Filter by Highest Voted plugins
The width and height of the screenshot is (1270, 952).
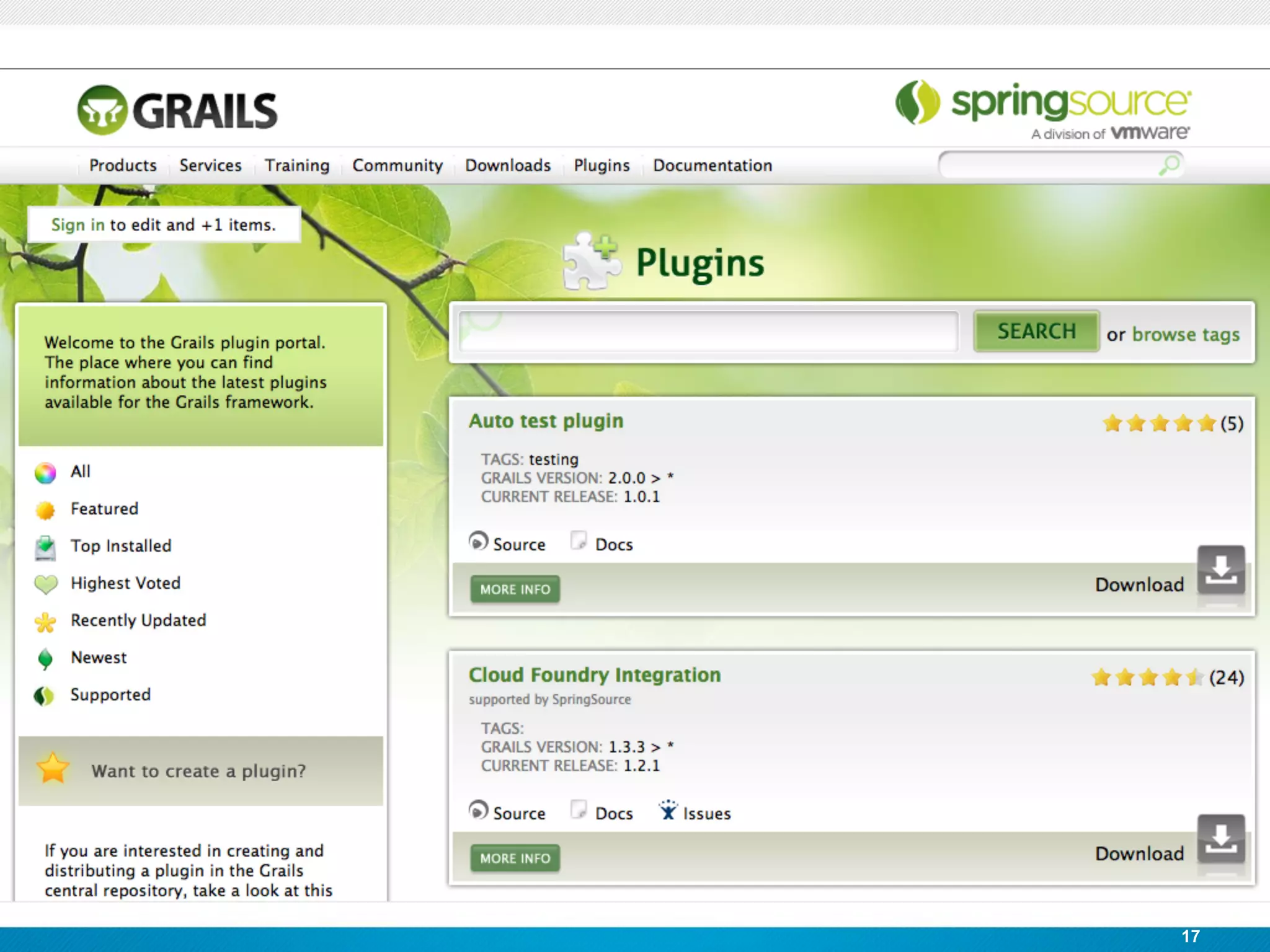click(x=125, y=583)
